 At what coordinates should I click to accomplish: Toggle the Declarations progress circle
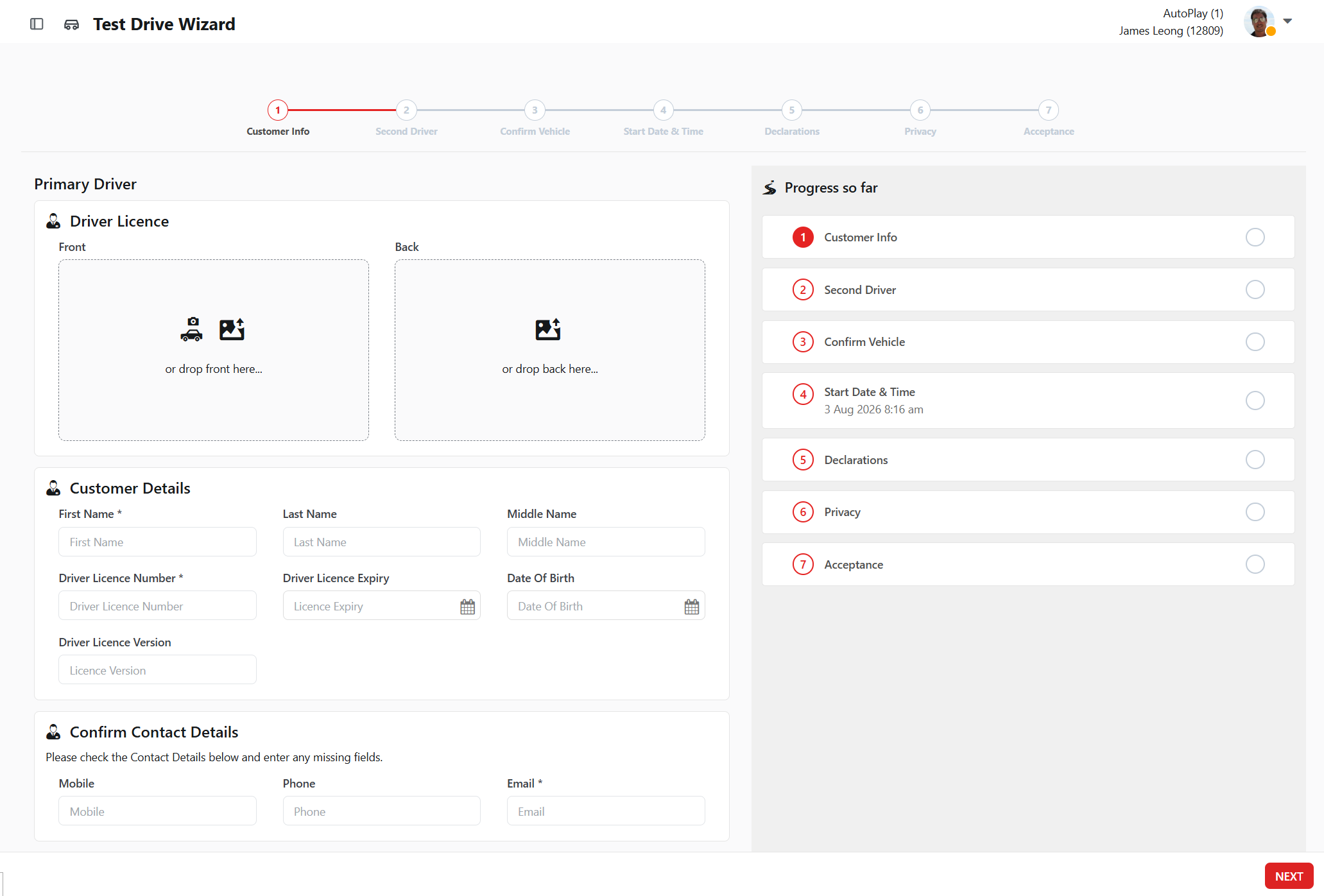[x=1255, y=460]
